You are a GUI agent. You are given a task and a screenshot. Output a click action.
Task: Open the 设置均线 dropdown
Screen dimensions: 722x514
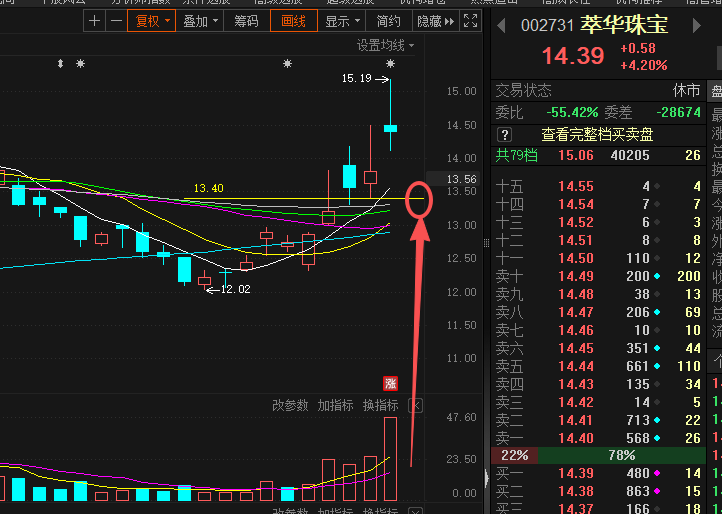(x=385, y=46)
